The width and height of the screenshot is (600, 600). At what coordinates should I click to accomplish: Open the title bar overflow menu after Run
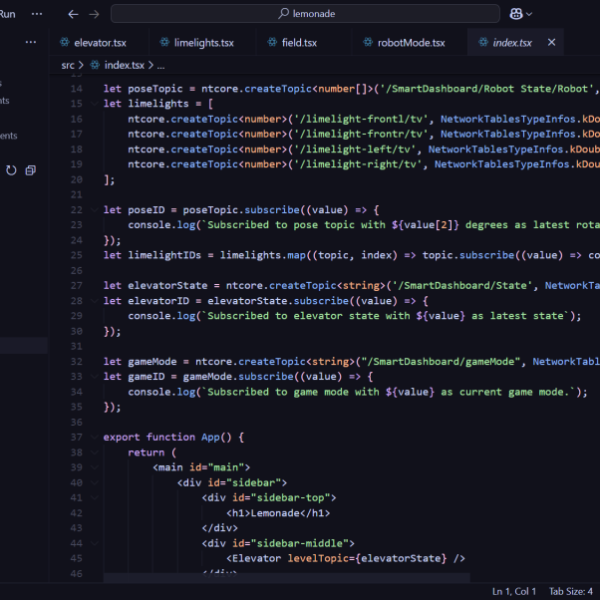[37, 14]
